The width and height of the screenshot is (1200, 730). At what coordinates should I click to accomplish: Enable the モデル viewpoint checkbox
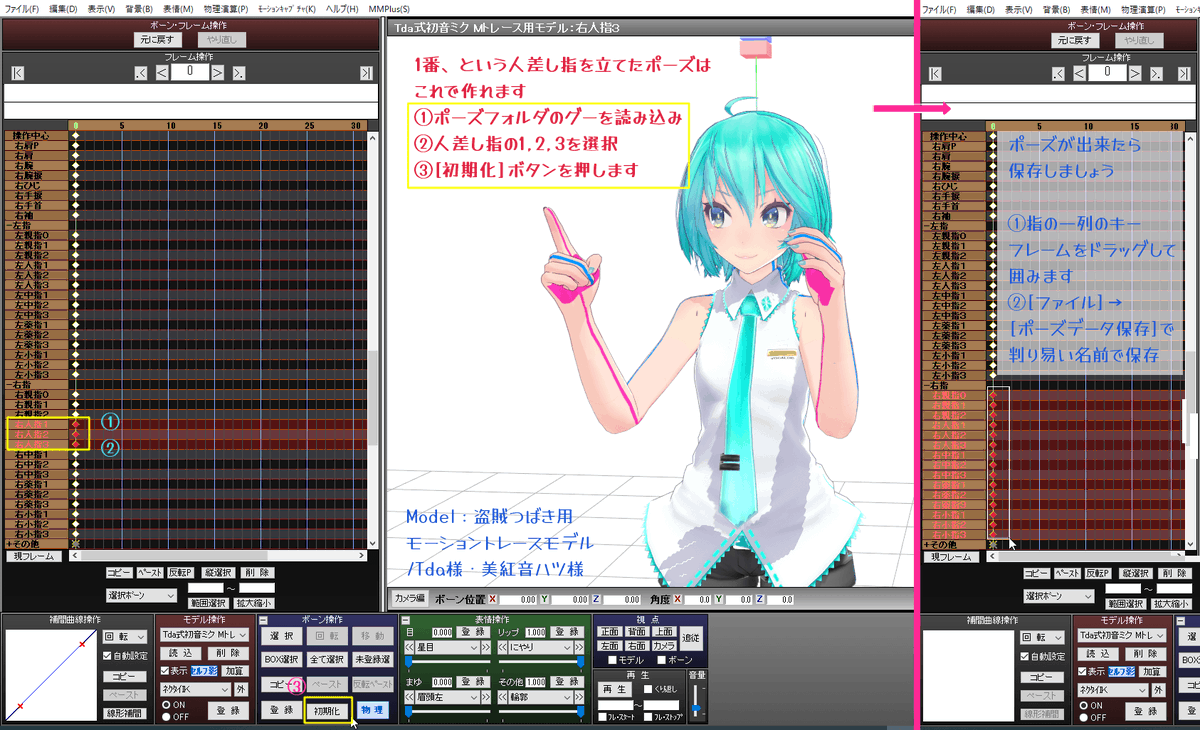pos(612,660)
